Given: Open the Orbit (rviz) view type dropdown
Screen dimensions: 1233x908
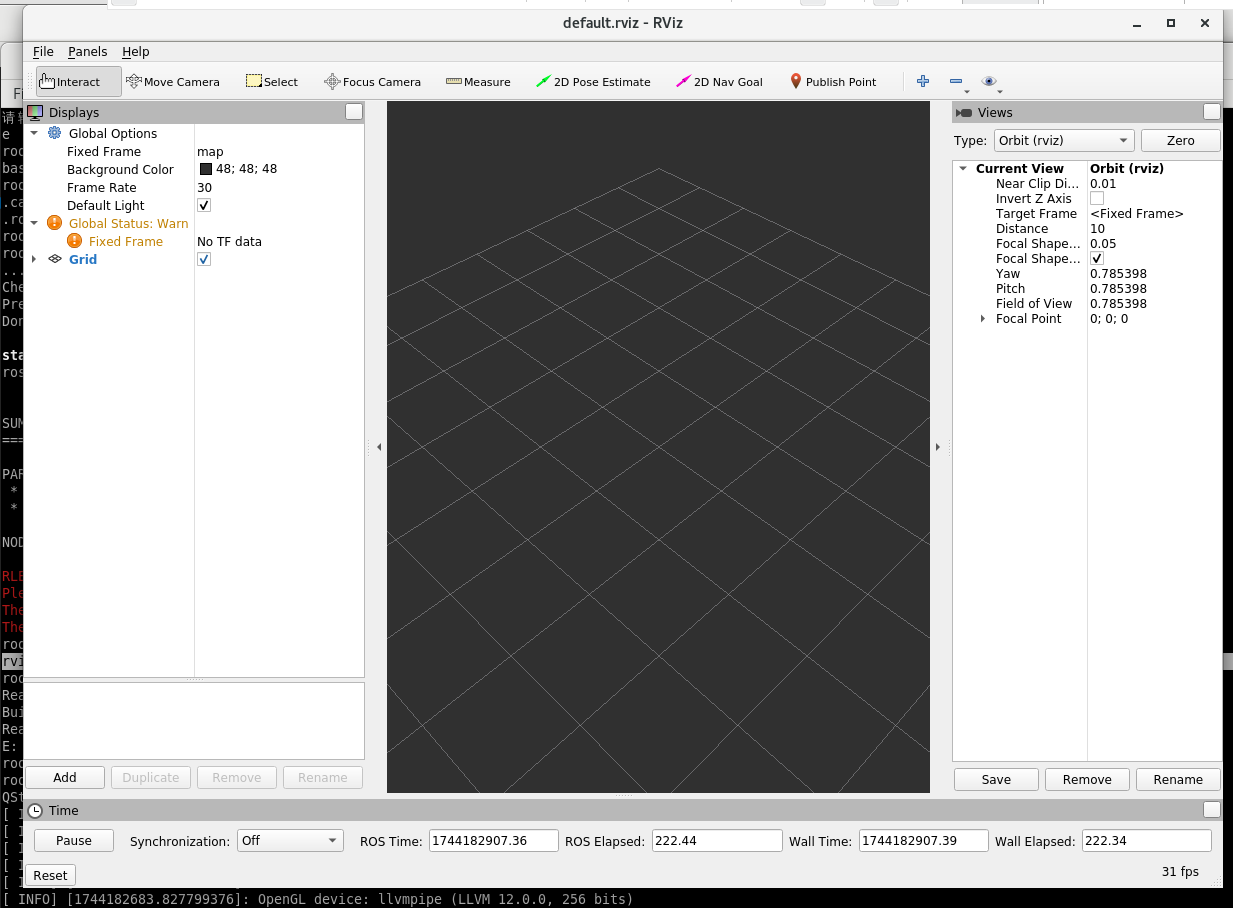Looking at the screenshot, I should (1063, 140).
